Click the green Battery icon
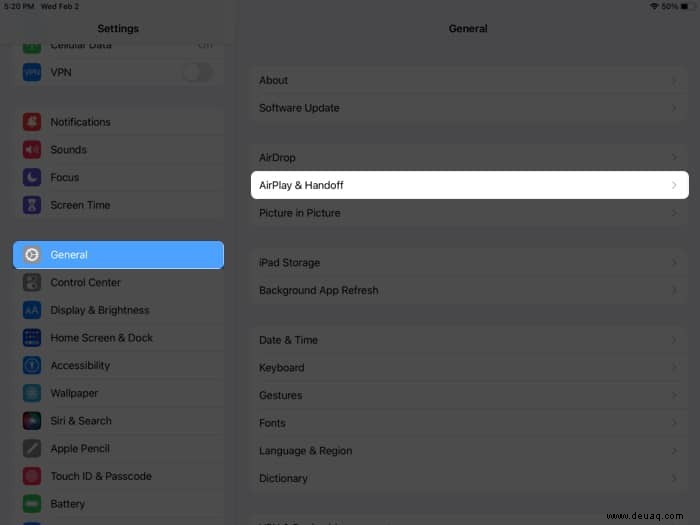Screen dimensions: 700x525 [32, 504]
